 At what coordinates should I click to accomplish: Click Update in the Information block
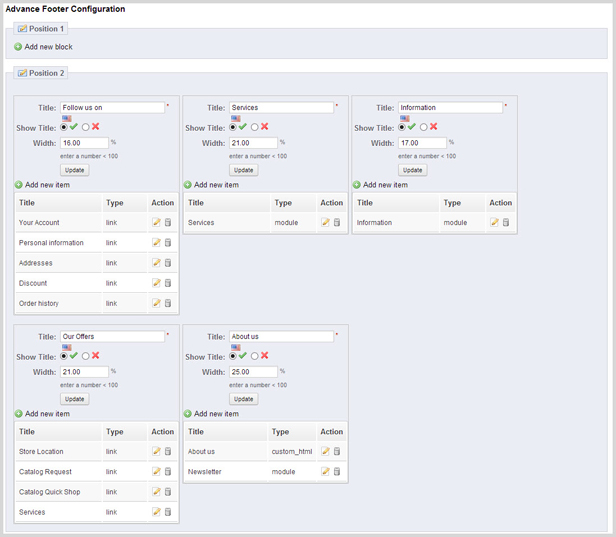[x=412, y=170]
